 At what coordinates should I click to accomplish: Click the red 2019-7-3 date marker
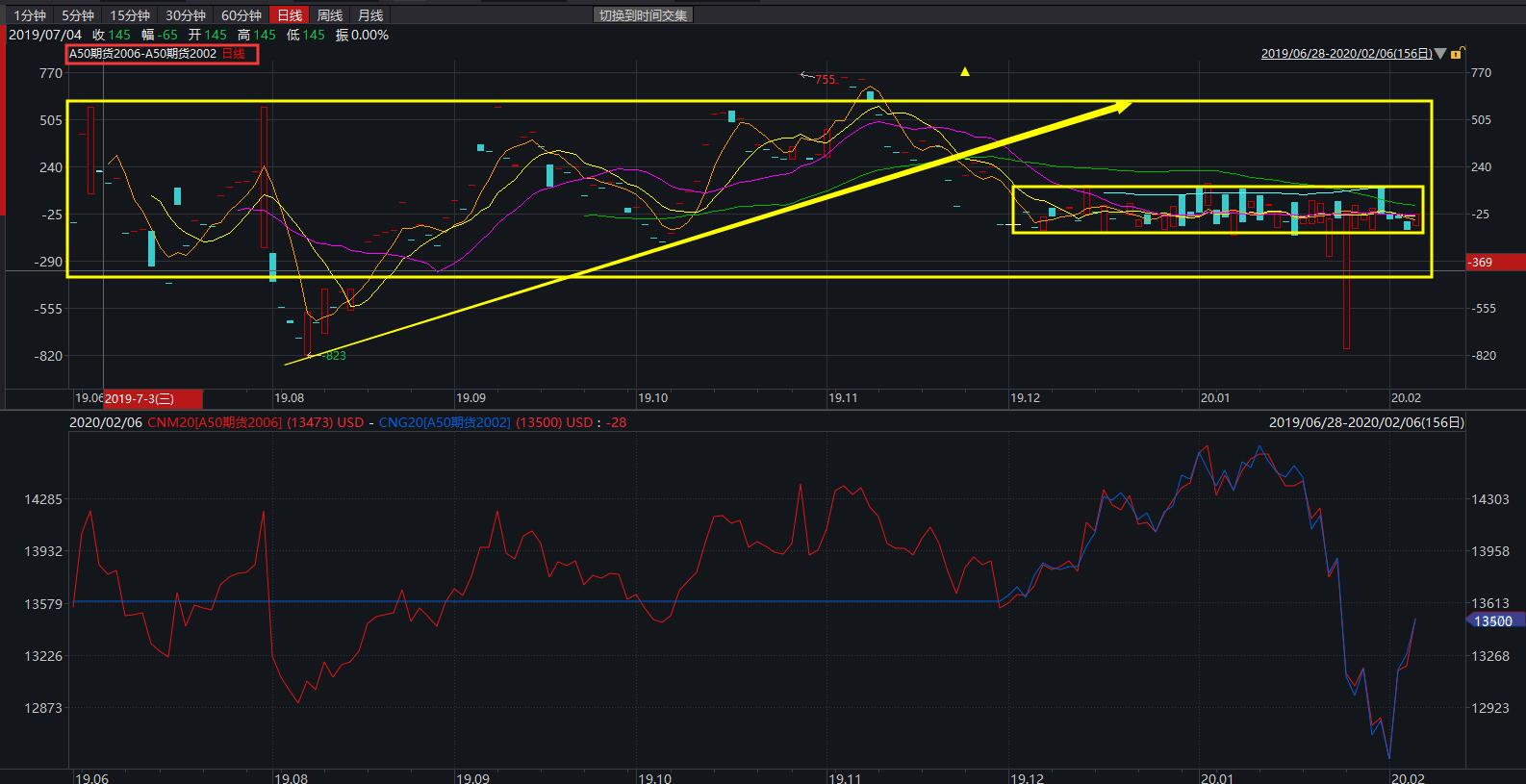tap(140, 398)
